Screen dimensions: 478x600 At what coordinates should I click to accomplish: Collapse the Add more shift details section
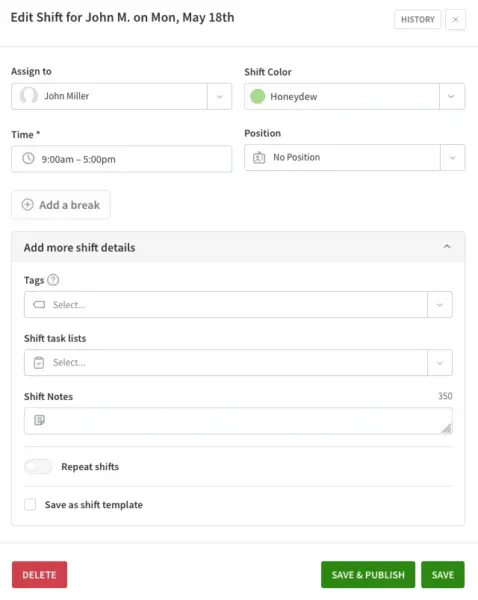click(x=447, y=247)
